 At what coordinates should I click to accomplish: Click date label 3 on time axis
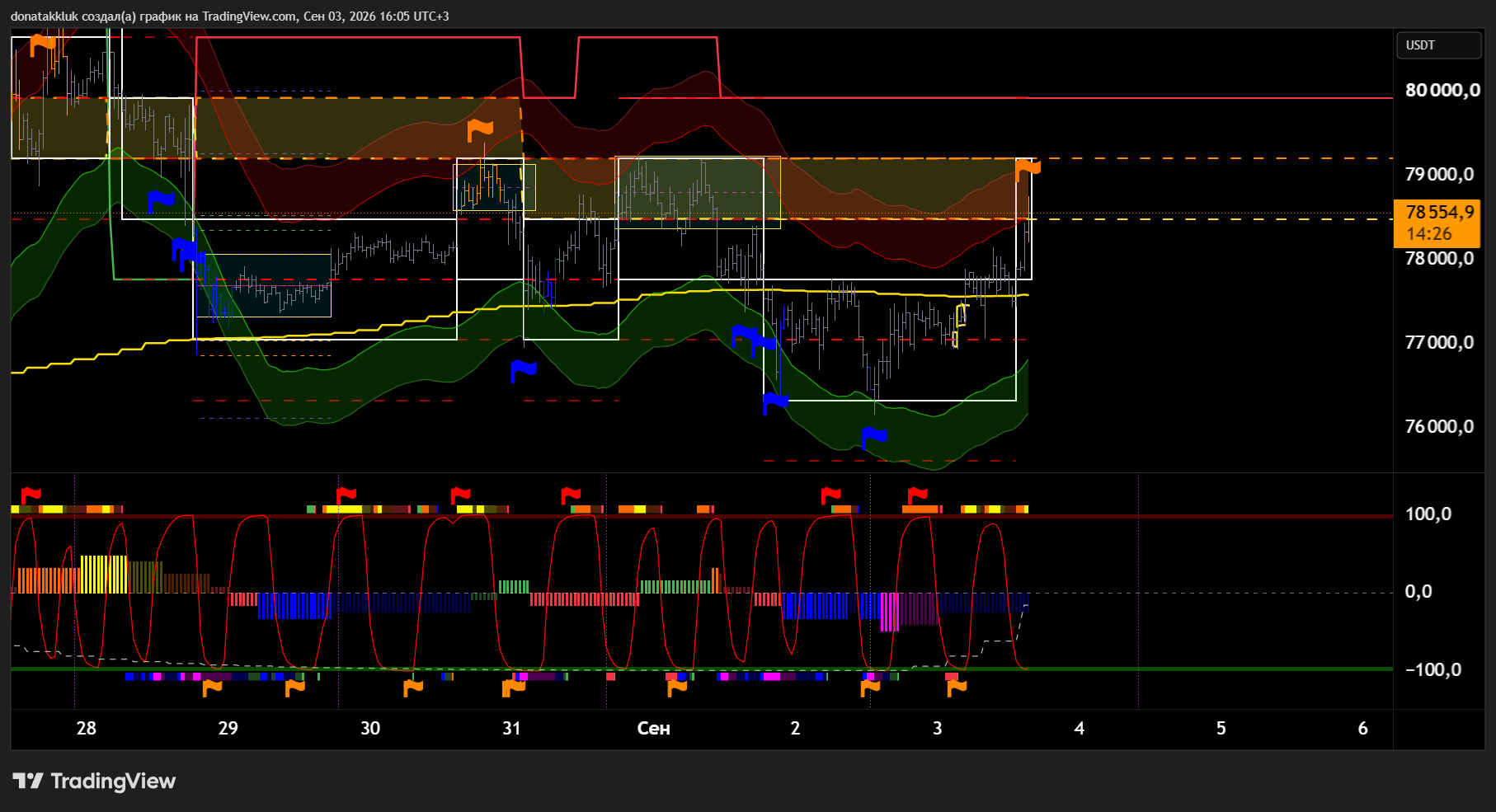tap(937, 728)
